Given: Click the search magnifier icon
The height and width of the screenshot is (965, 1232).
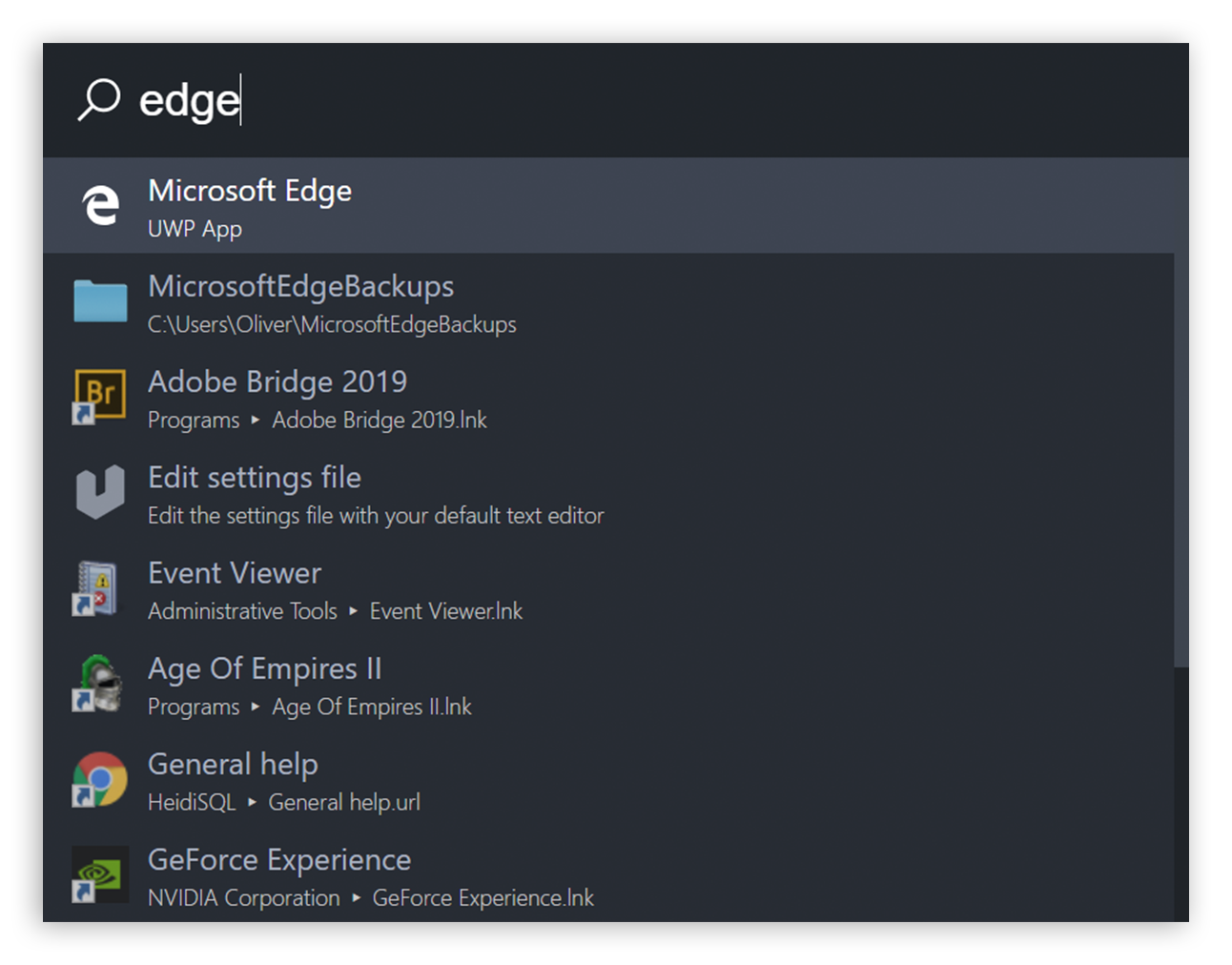Looking at the screenshot, I should coord(99,99).
